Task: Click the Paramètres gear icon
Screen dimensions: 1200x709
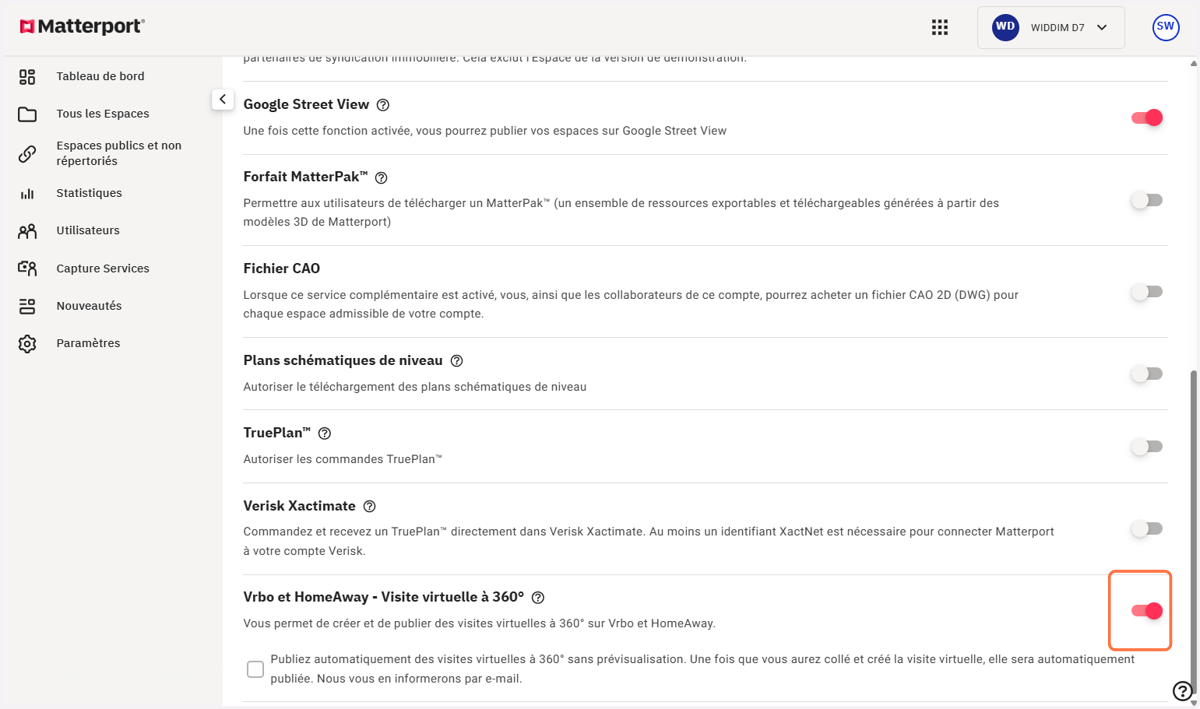Action: 27,344
